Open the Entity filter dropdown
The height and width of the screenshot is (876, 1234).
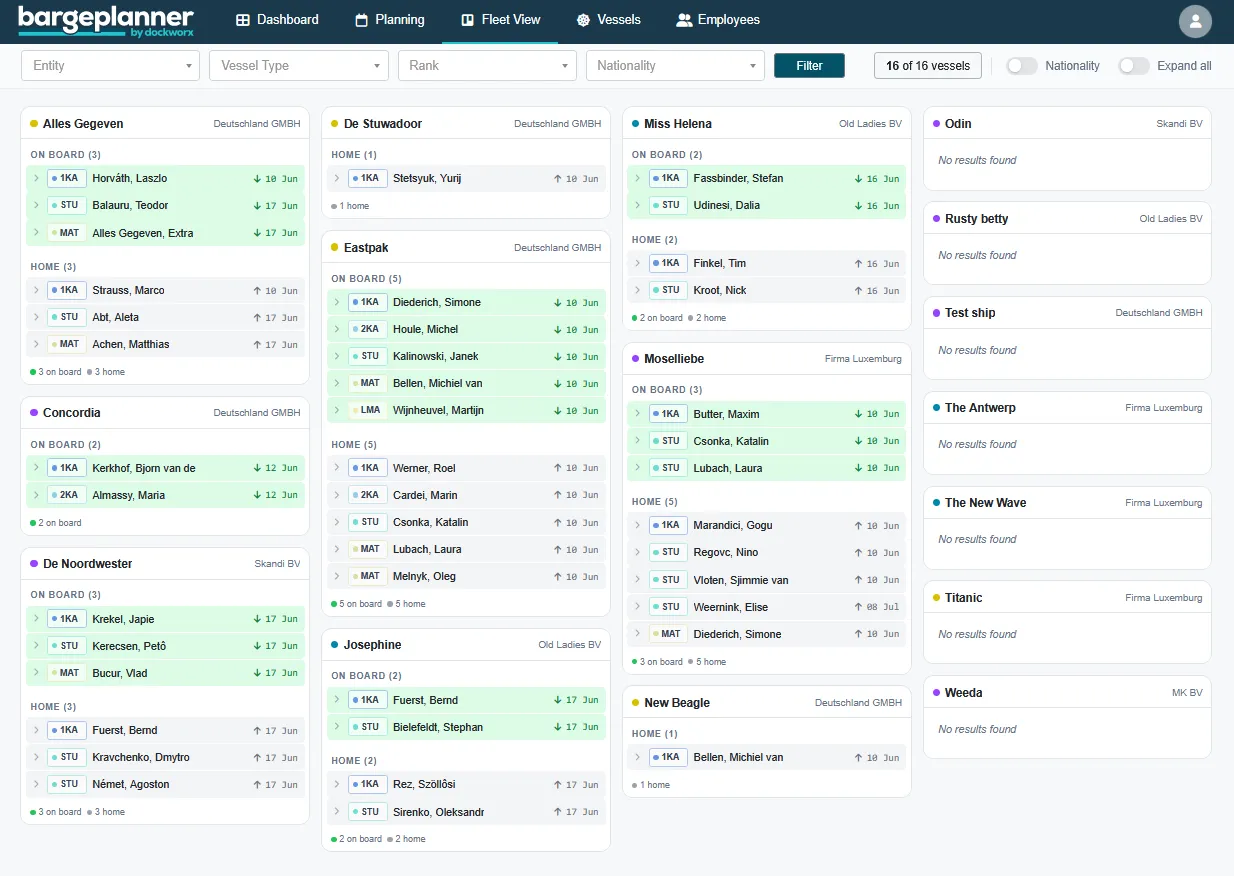pos(111,66)
